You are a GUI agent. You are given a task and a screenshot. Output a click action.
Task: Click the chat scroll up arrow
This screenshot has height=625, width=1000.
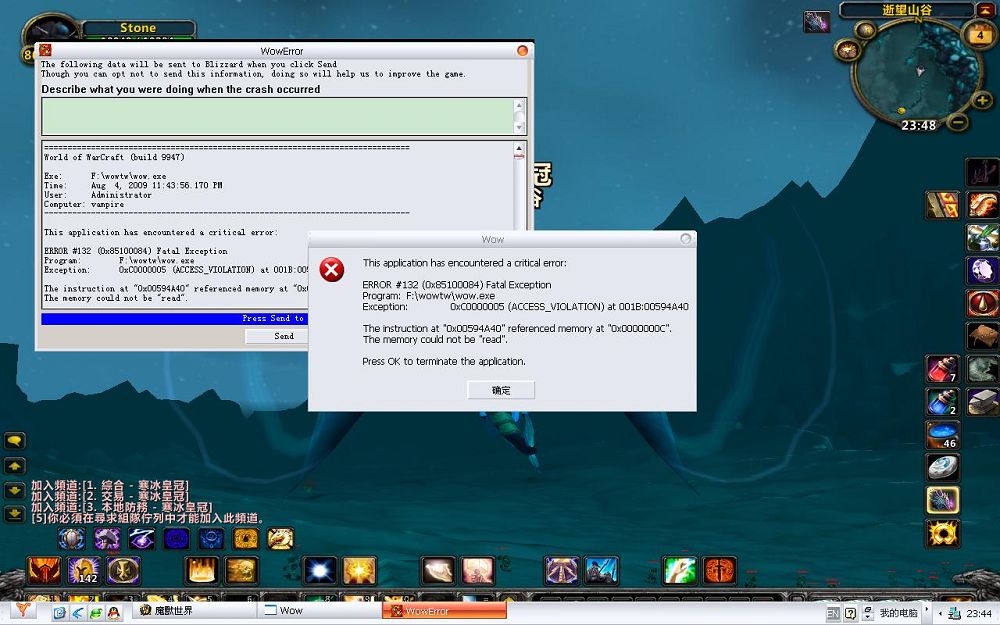[x=15, y=466]
